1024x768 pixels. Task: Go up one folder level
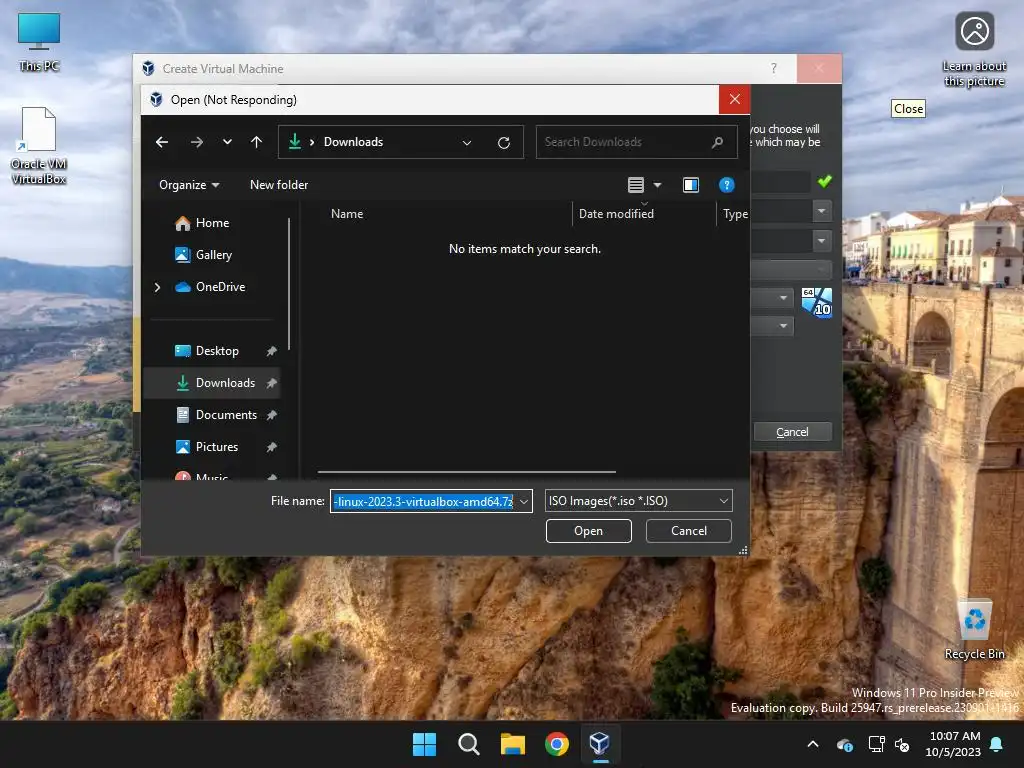pos(257,142)
